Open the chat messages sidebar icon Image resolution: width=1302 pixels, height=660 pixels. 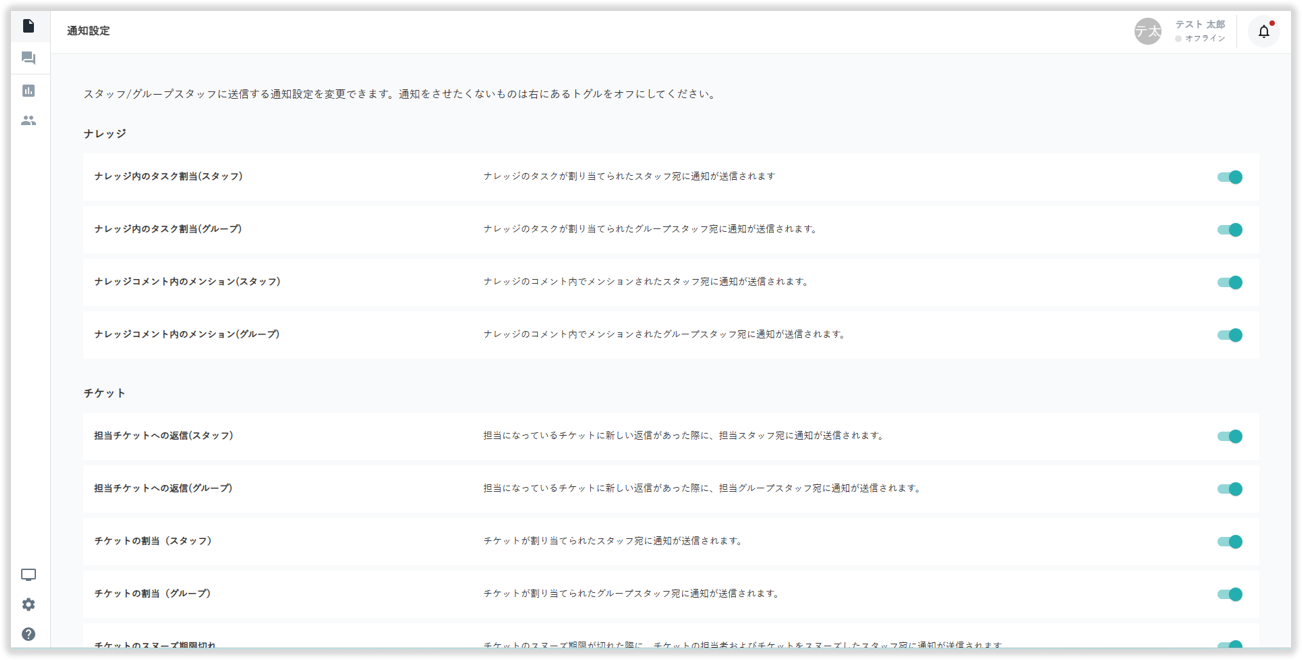click(28, 58)
